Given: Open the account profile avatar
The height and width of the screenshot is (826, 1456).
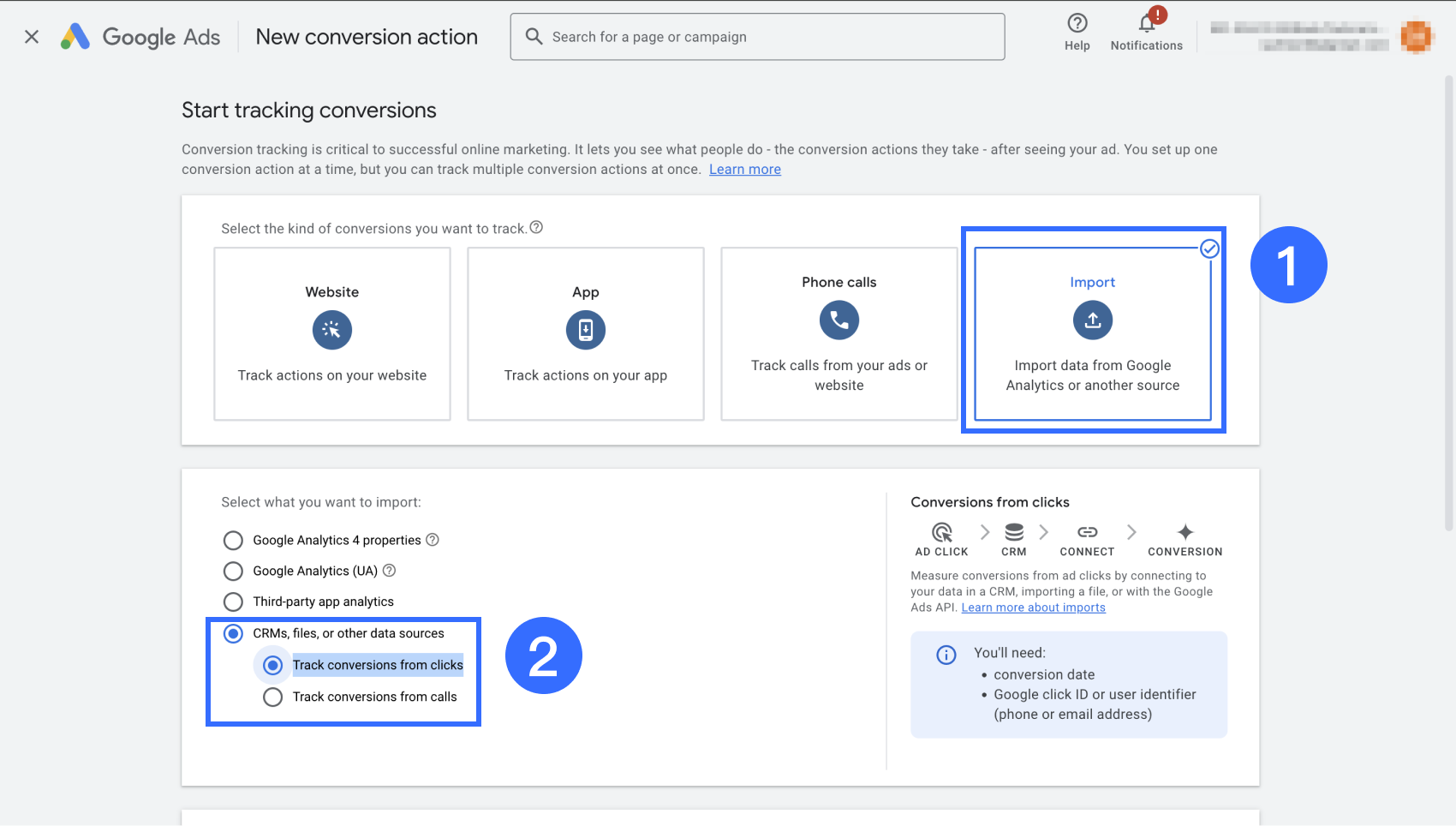Looking at the screenshot, I should pyautogui.click(x=1417, y=37).
